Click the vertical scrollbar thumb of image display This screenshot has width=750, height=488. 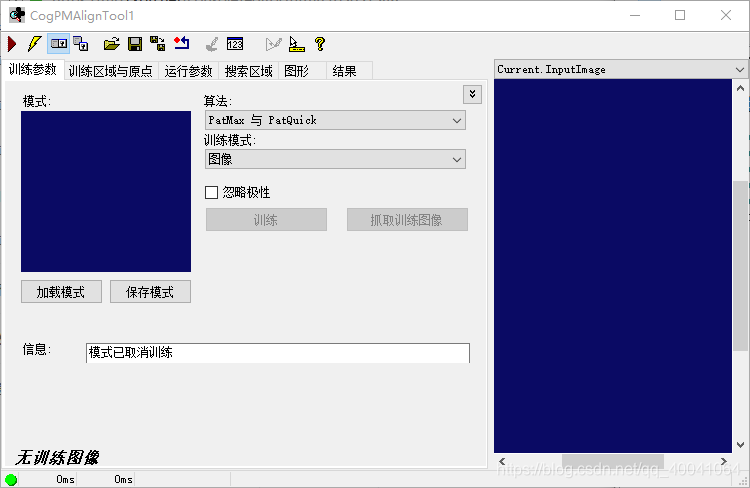[x=740, y=266]
